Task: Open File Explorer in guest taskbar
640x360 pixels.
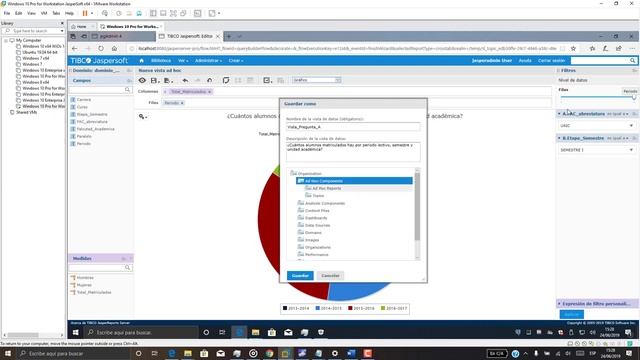Action: (256, 333)
